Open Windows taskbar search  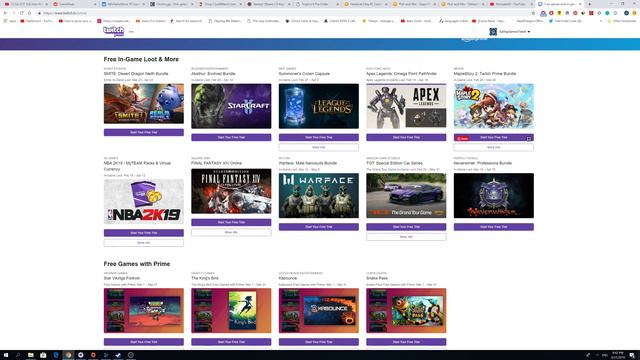[18, 355]
